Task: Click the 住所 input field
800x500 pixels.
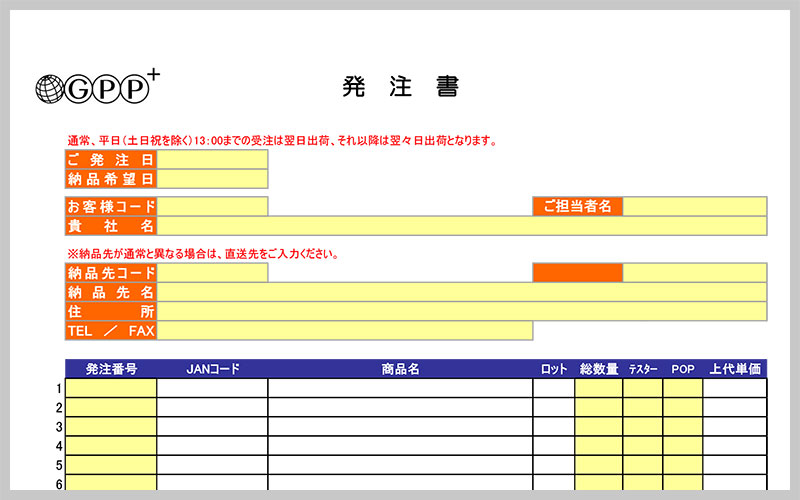Action: coord(462,312)
